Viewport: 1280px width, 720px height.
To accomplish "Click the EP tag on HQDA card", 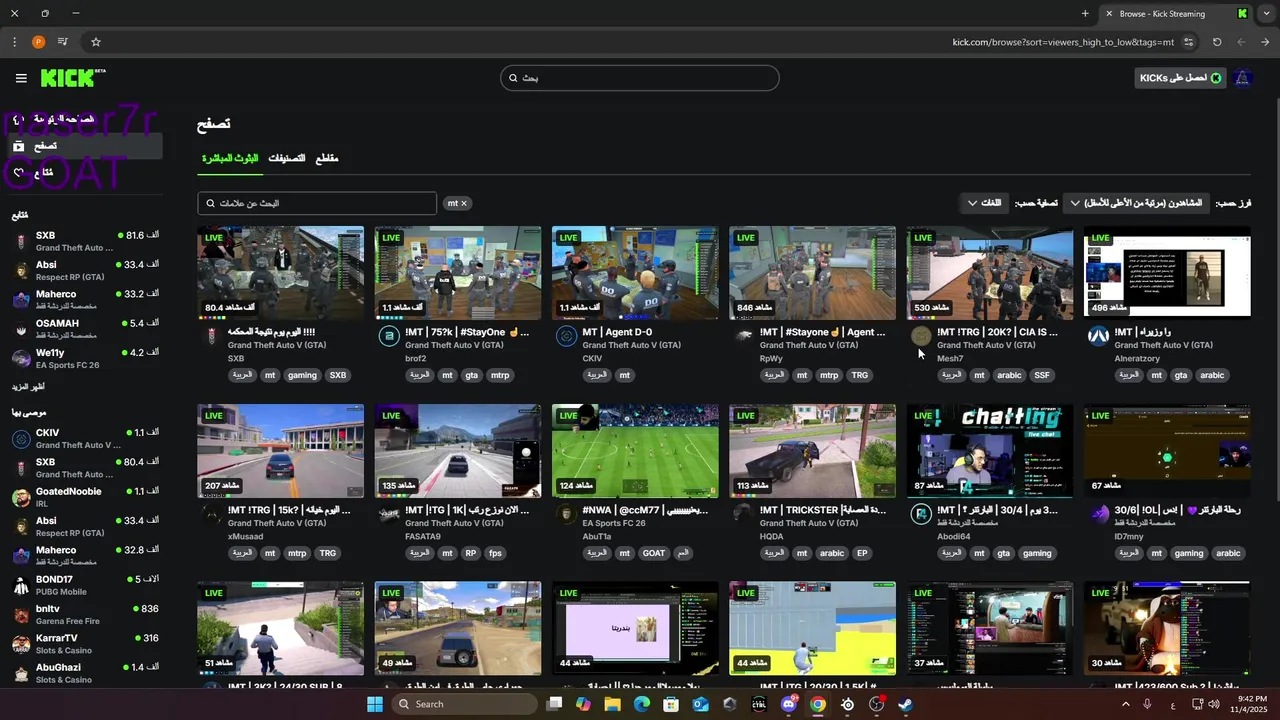I will (x=861, y=553).
